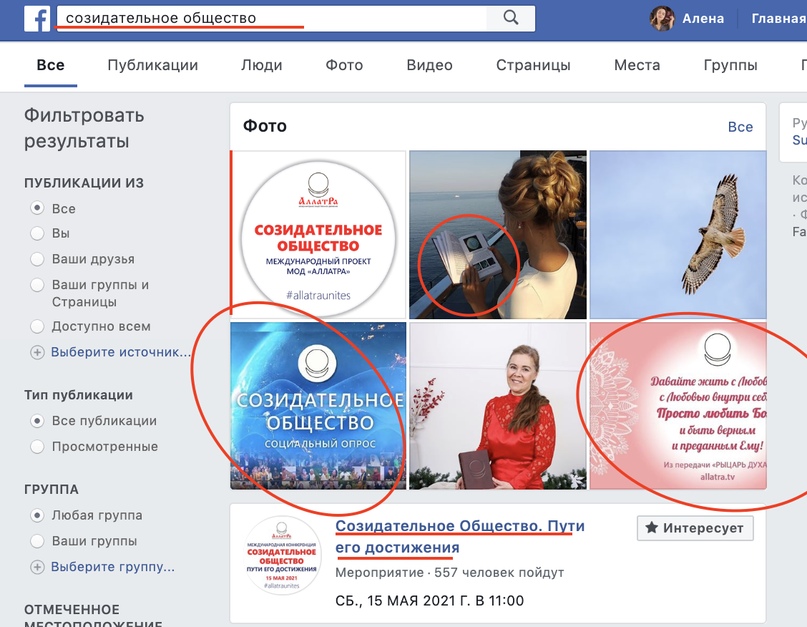Click the magnifier search button
This screenshot has height=627, width=807.
coord(511,18)
